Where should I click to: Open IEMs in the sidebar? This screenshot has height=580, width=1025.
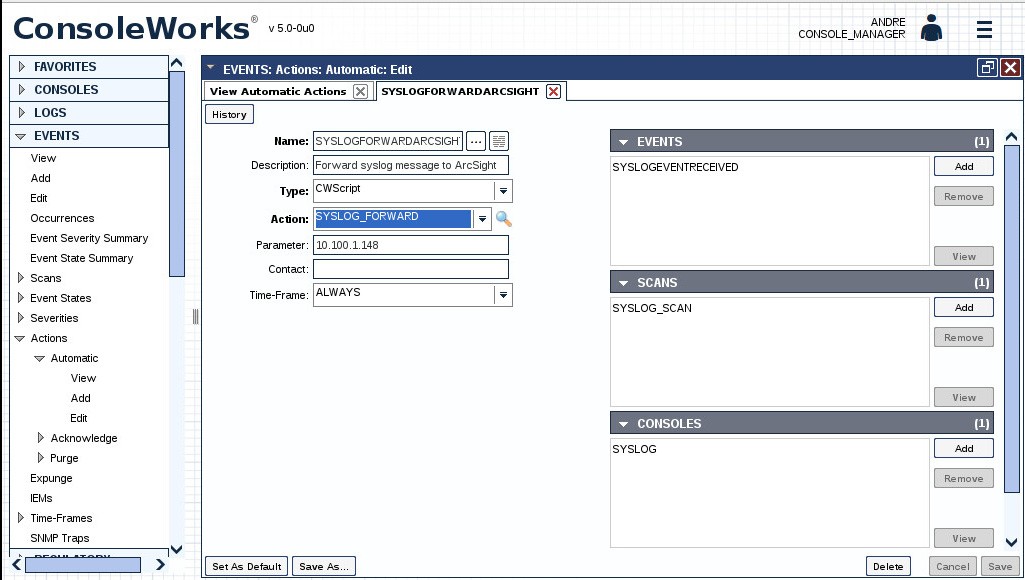point(41,498)
